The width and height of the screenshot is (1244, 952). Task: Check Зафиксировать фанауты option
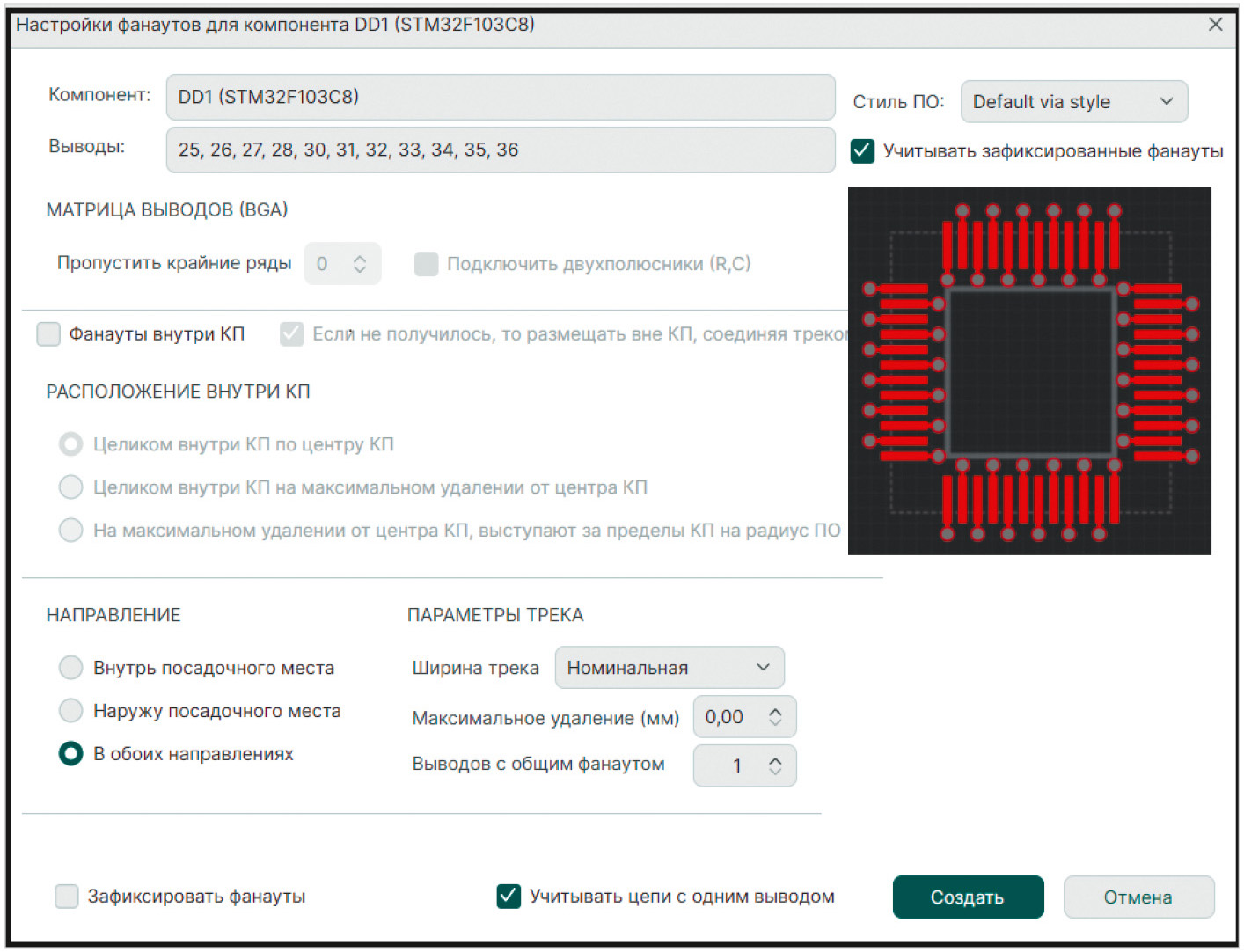tap(67, 897)
